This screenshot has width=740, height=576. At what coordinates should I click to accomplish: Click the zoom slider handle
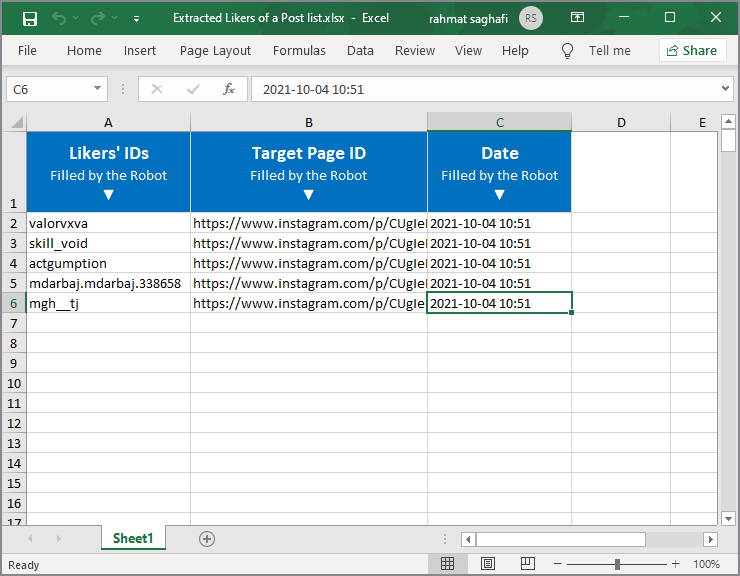coord(617,564)
